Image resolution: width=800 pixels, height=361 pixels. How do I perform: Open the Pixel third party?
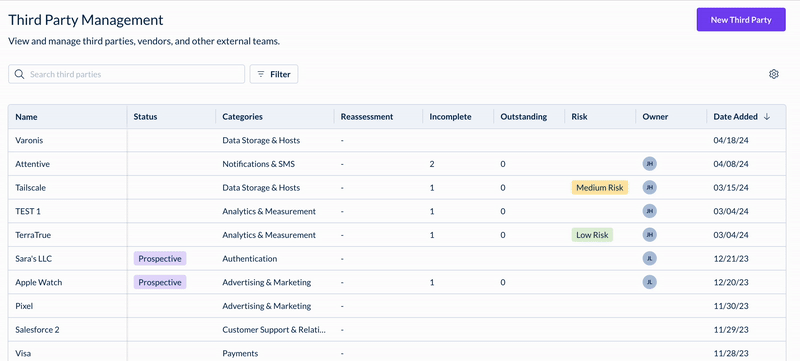pos(24,306)
